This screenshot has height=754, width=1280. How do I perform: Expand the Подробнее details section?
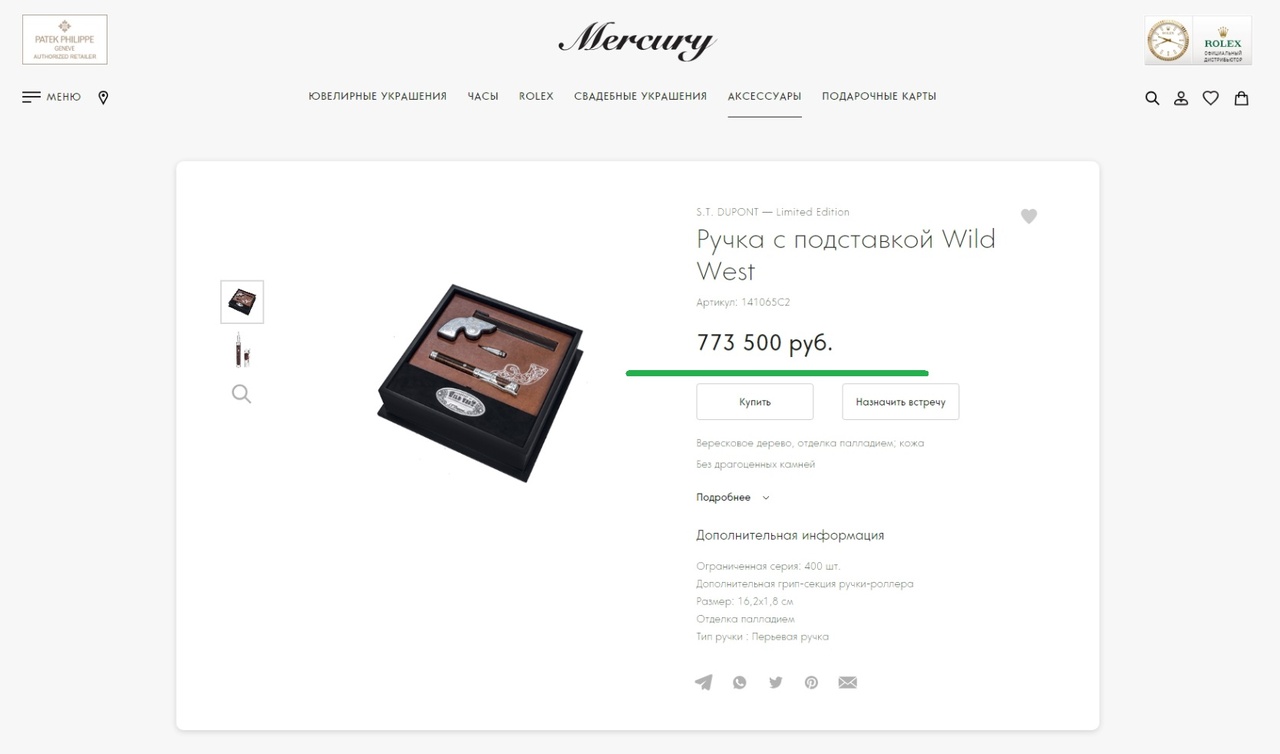pyautogui.click(x=733, y=497)
